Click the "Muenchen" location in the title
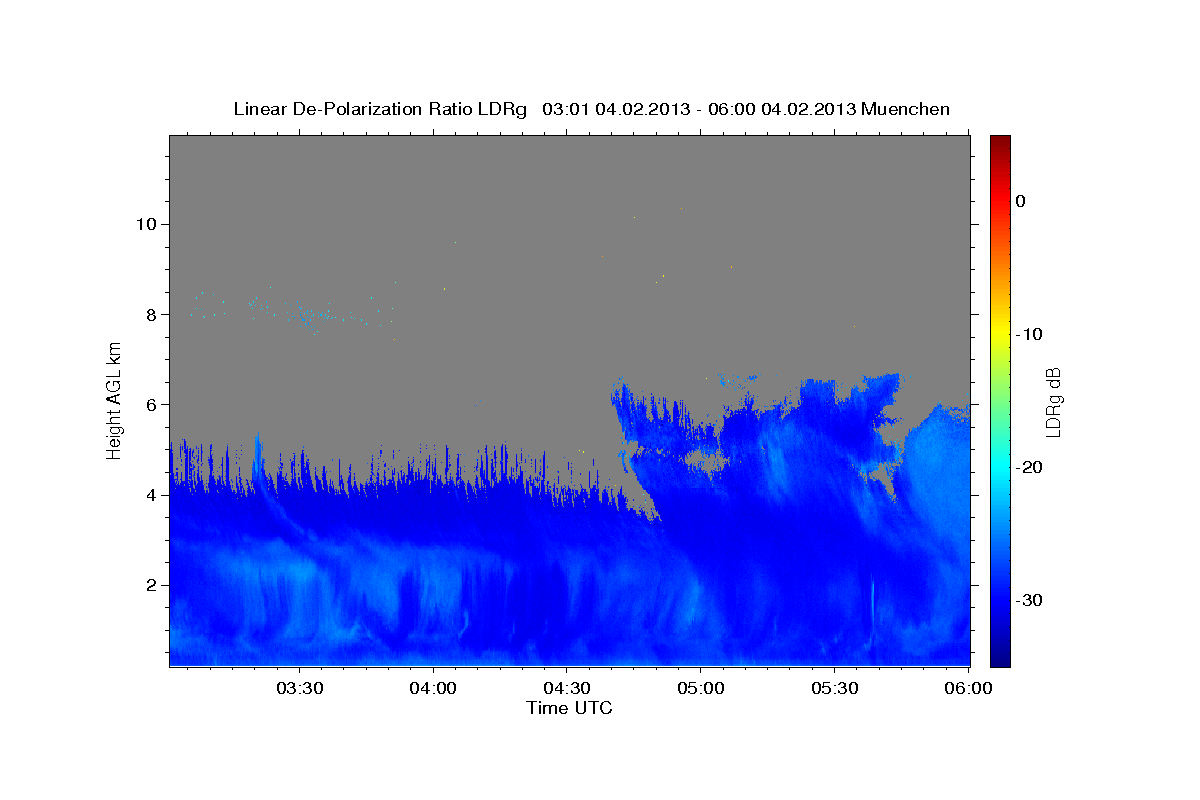The height and width of the screenshot is (800, 1200). click(x=906, y=109)
